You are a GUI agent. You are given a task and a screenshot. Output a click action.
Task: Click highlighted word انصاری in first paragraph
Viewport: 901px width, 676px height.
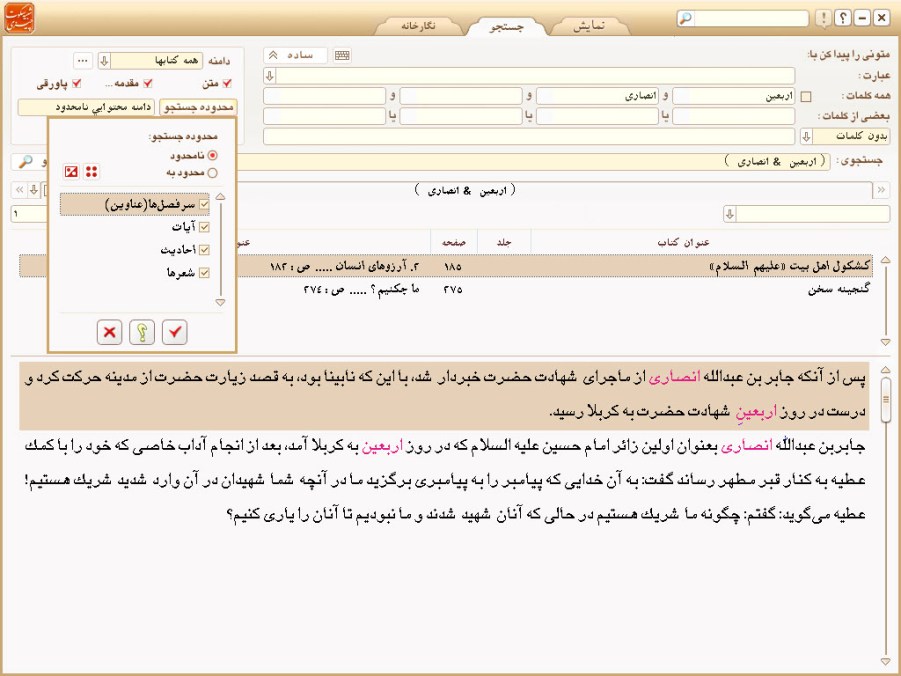tap(674, 377)
